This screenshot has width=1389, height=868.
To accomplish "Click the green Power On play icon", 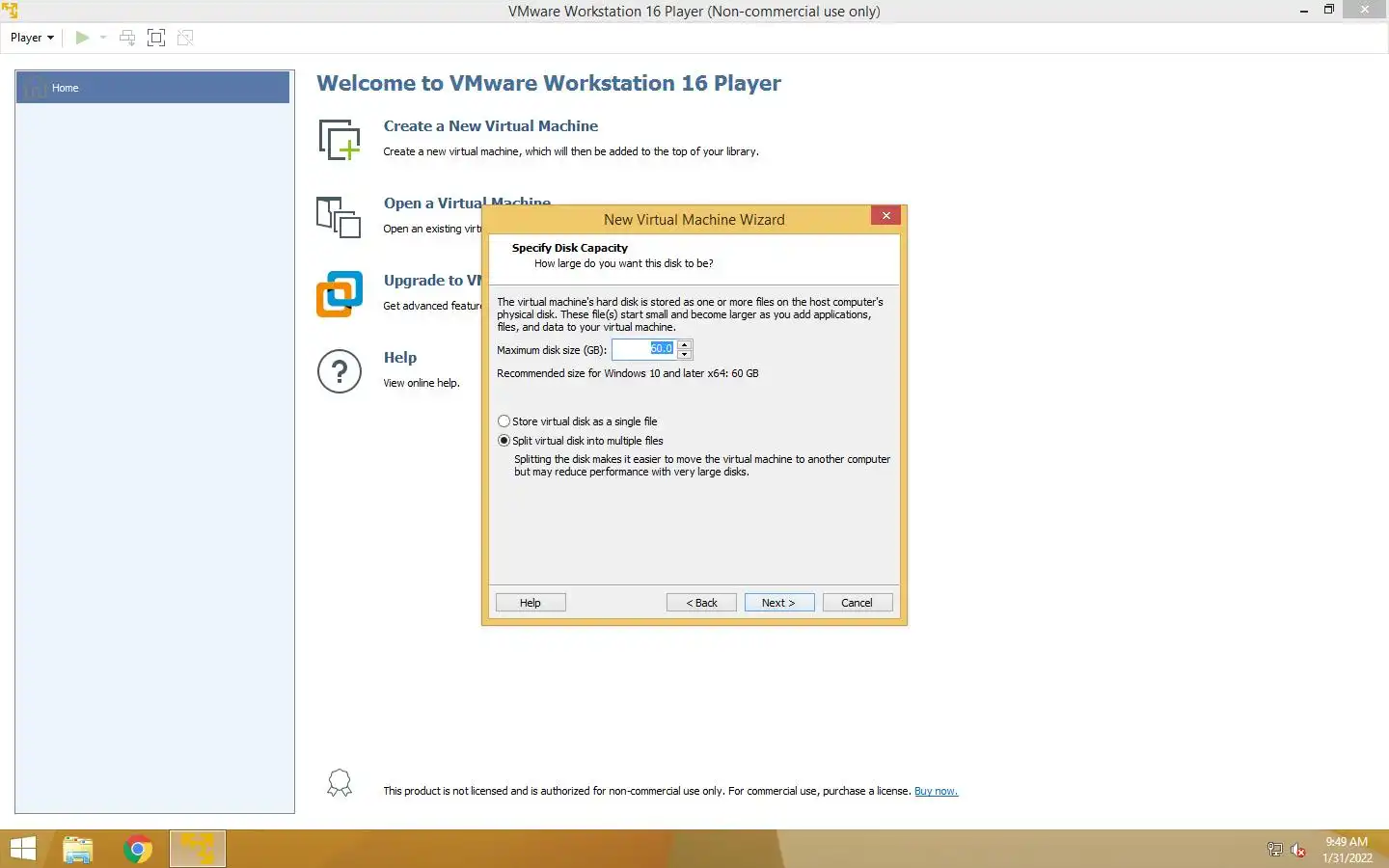I will coord(82,38).
